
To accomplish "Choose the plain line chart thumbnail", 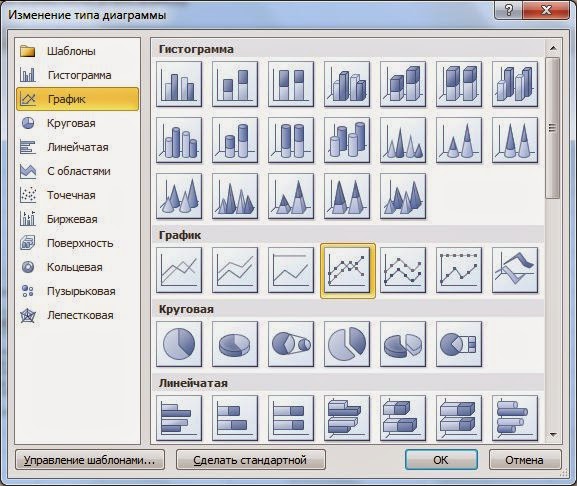I will point(179,270).
